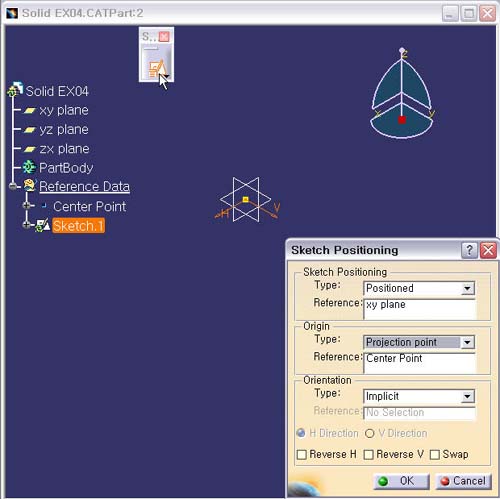Select the xy plane icon in tree
The image size is (500, 499).
click(x=30, y=110)
